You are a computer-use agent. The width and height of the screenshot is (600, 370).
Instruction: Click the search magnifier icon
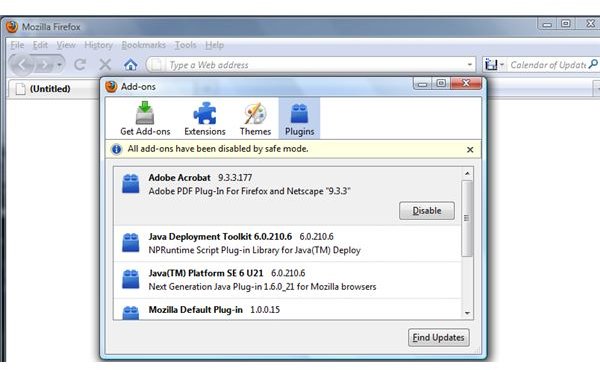(593, 64)
